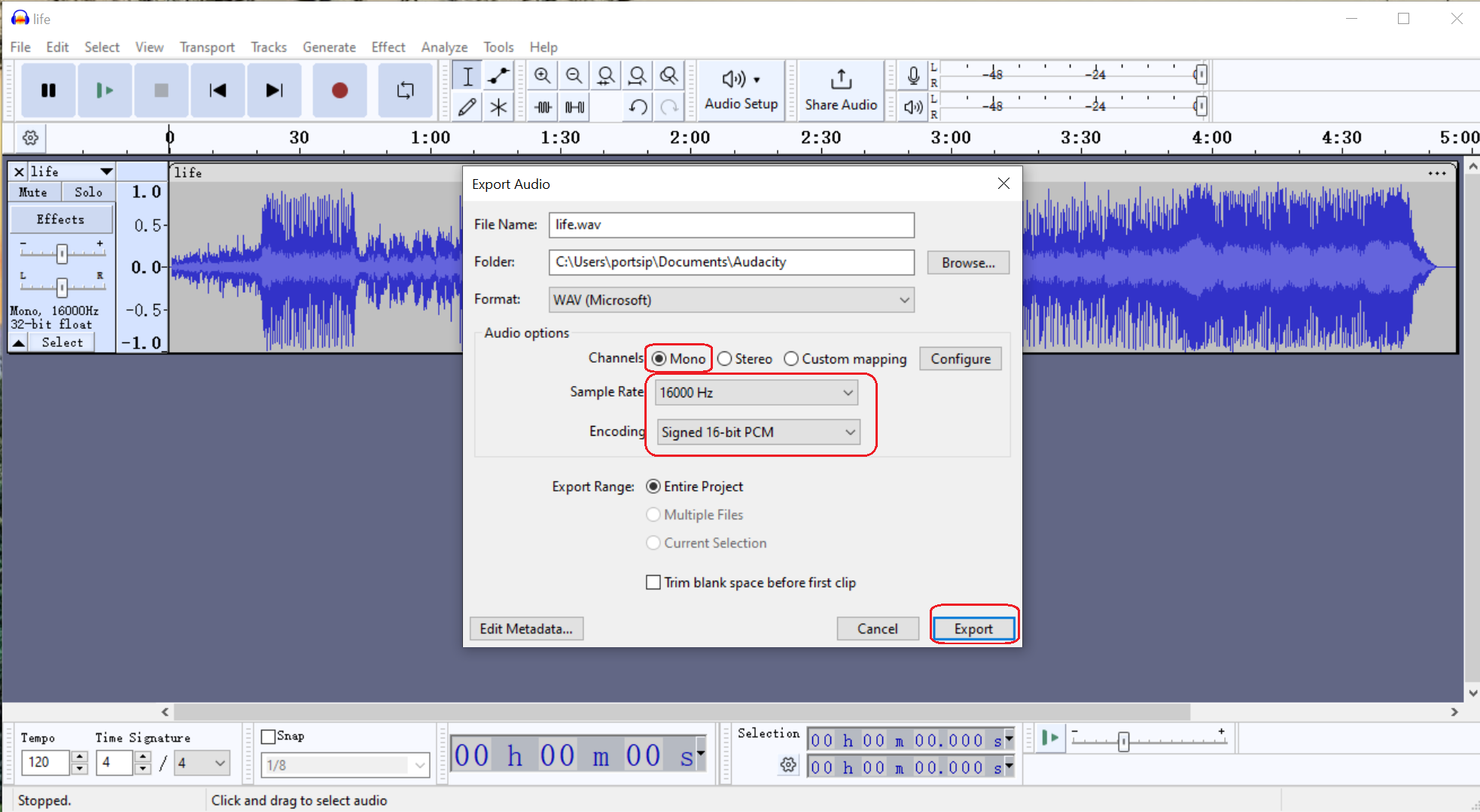This screenshot has width=1480, height=812.
Task: Enable Trim blank space before first clip
Action: coord(653,582)
